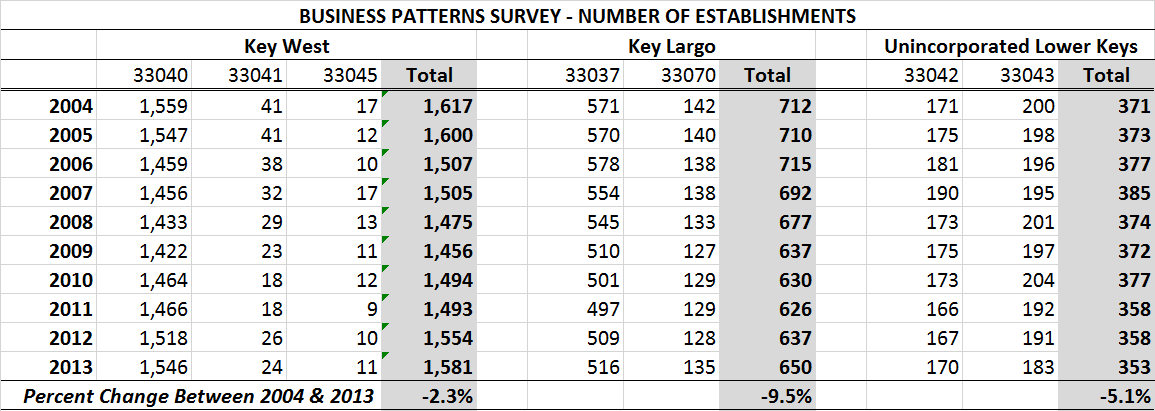This screenshot has height=411, width=1155.
Task: Click the Percent Change Between 2004 & 2013 label
Action: pos(198,396)
